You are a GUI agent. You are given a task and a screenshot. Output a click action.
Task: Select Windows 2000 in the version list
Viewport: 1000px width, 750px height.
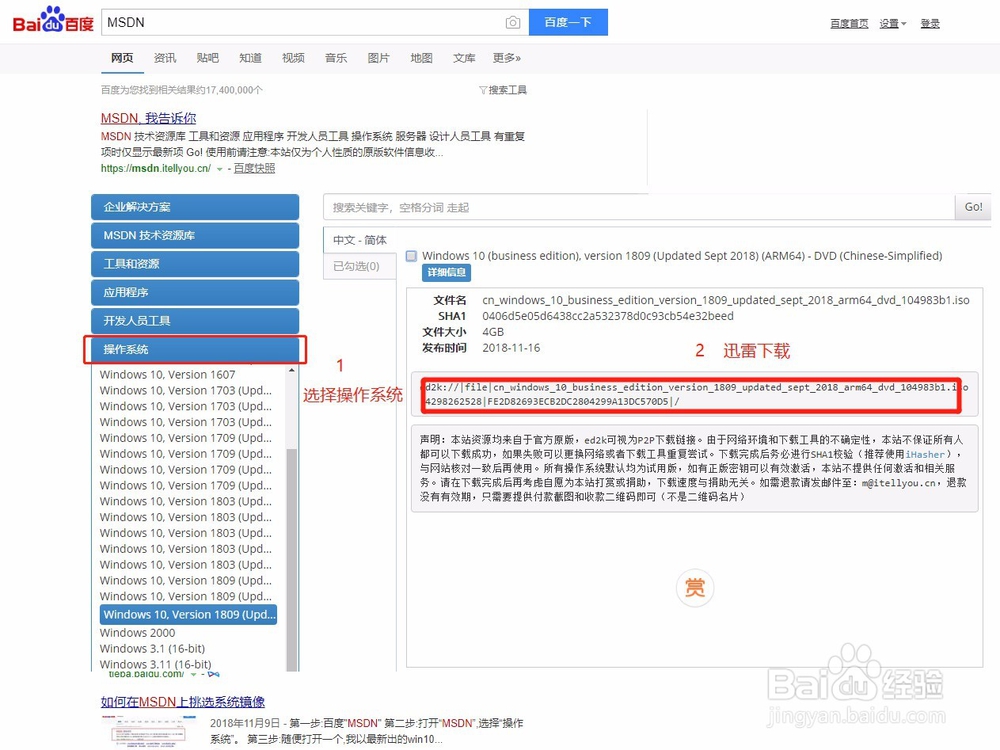[137, 632]
